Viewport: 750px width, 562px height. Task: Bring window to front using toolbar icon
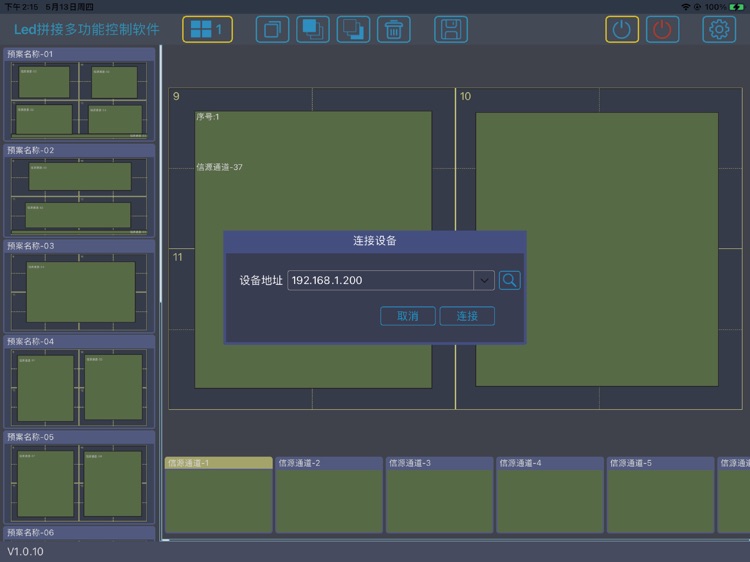pos(312,30)
